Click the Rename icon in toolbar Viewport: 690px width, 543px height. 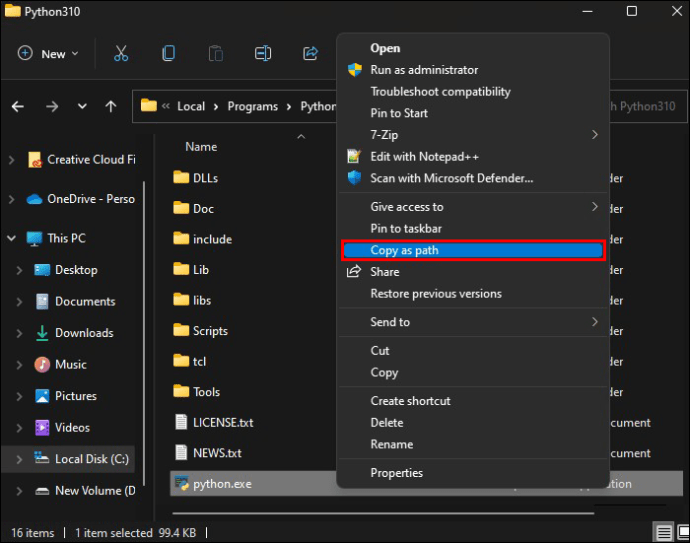(x=262, y=54)
